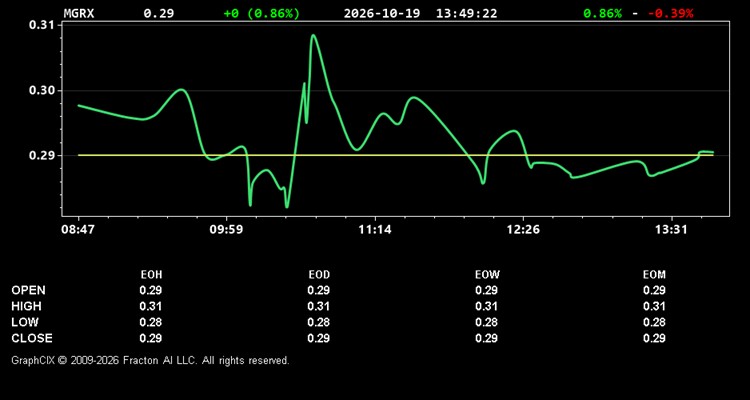Click the 12:26 time axis label
The width and height of the screenshot is (750, 400).
(523, 230)
